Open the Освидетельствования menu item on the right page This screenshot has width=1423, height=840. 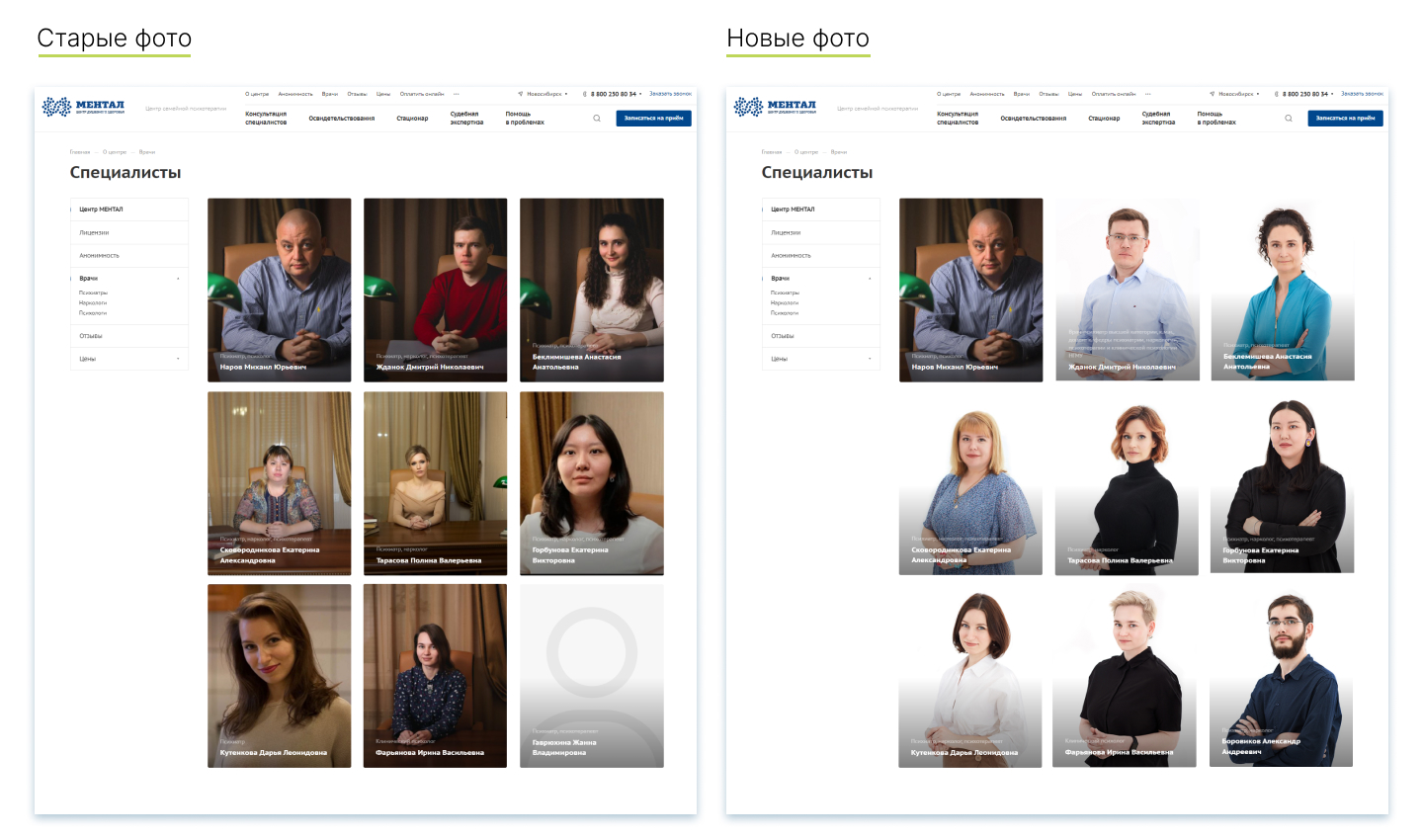tap(1033, 119)
